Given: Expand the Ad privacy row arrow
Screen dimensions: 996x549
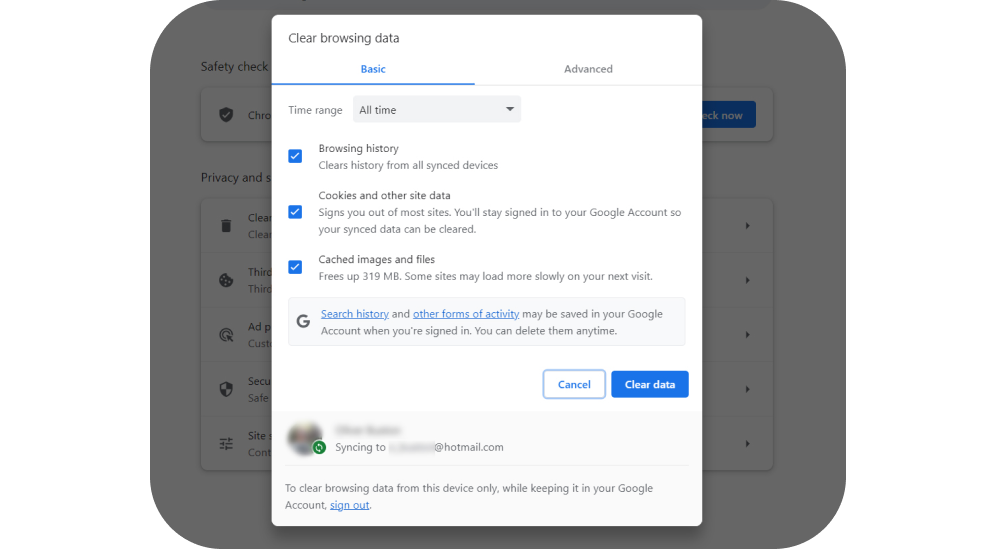Looking at the screenshot, I should click(748, 335).
